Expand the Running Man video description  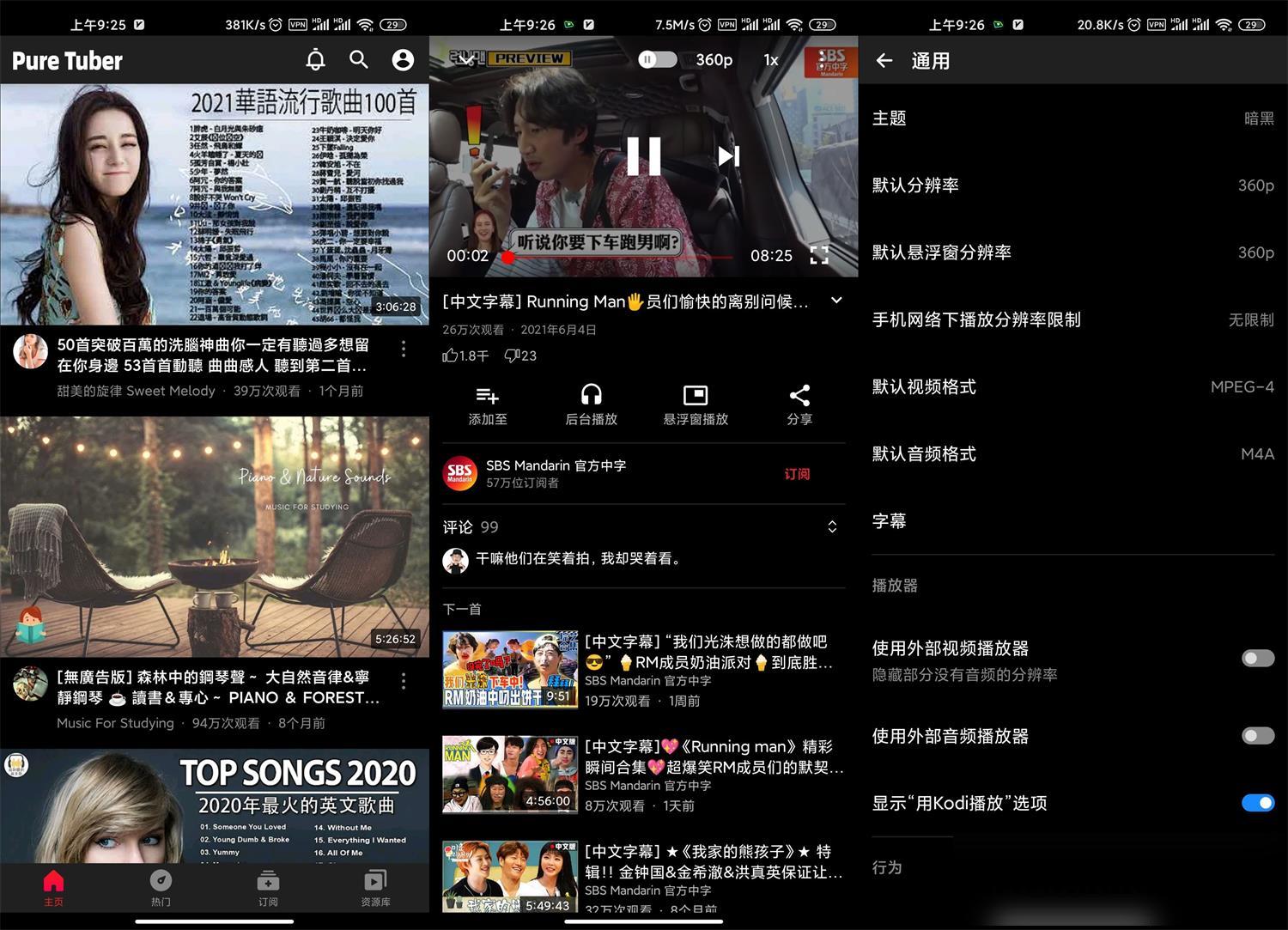835,300
